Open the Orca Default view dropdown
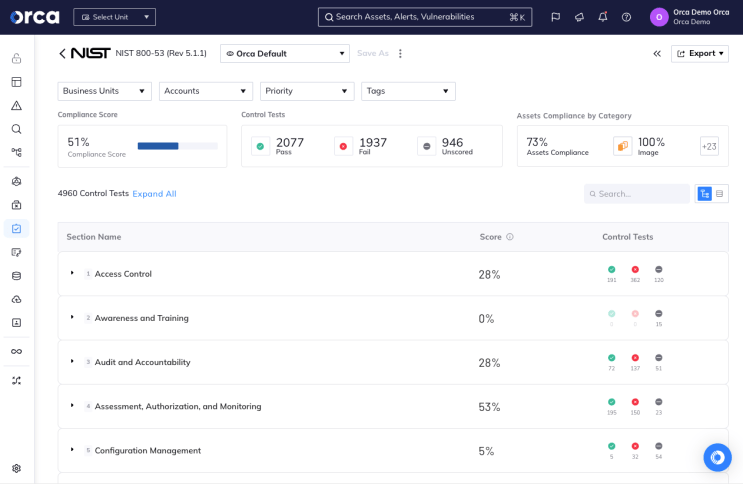The height and width of the screenshot is (484, 743). (x=284, y=53)
